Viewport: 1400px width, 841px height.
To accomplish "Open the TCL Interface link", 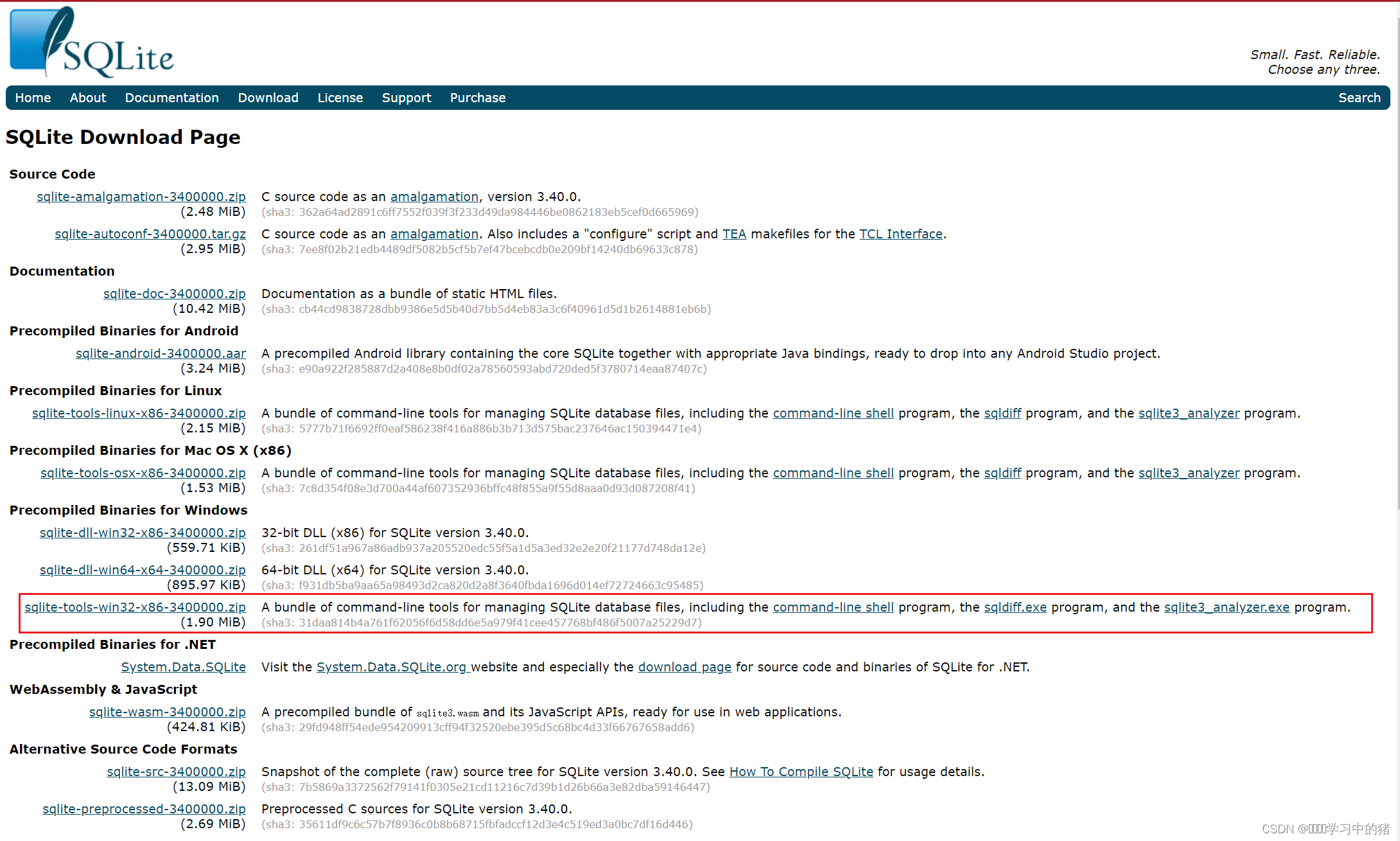I will pyautogui.click(x=900, y=234).
